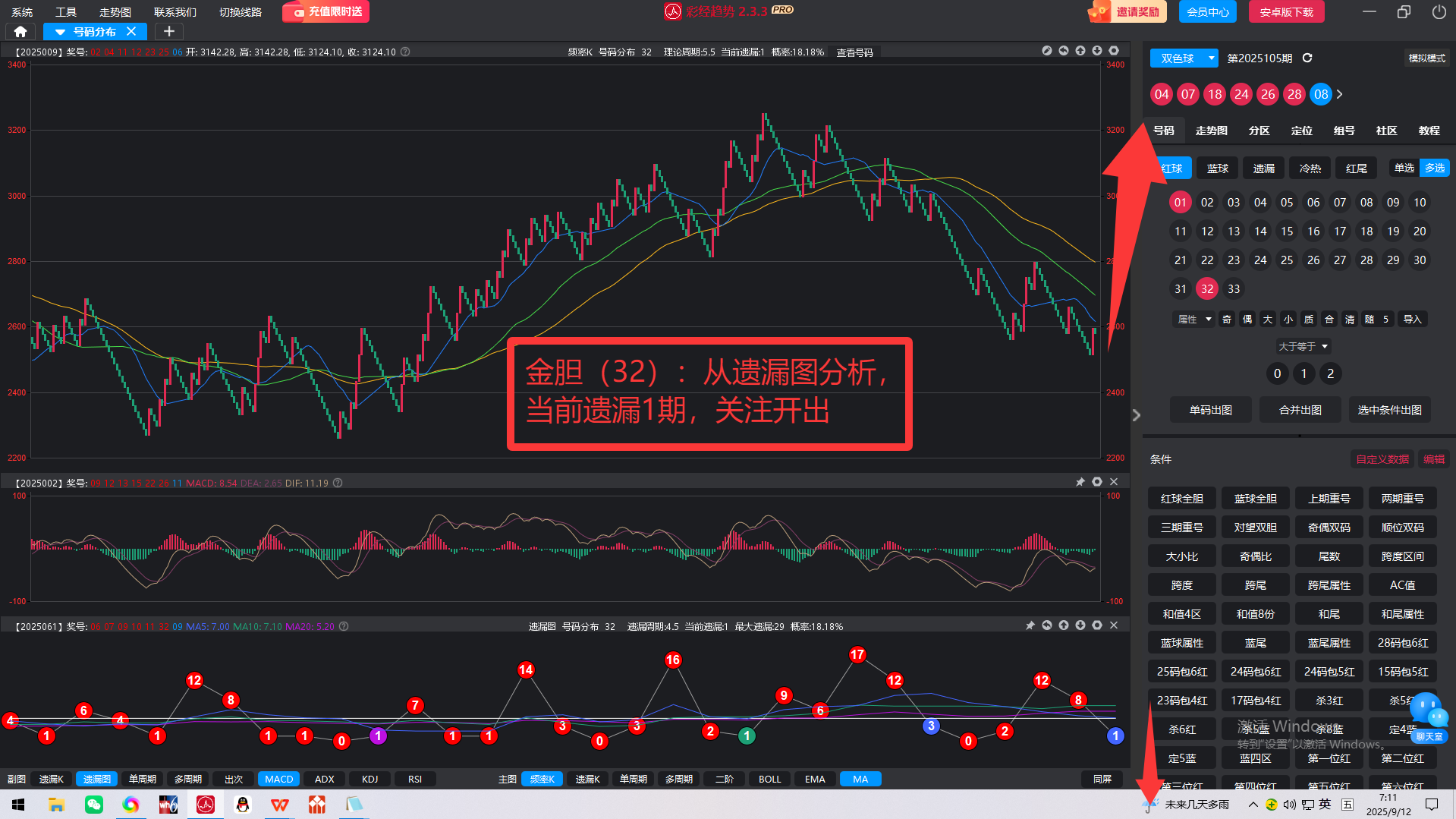Open help icon next to MACD values
This screenshot has width=1456, height=819.
tap(338, 483)
